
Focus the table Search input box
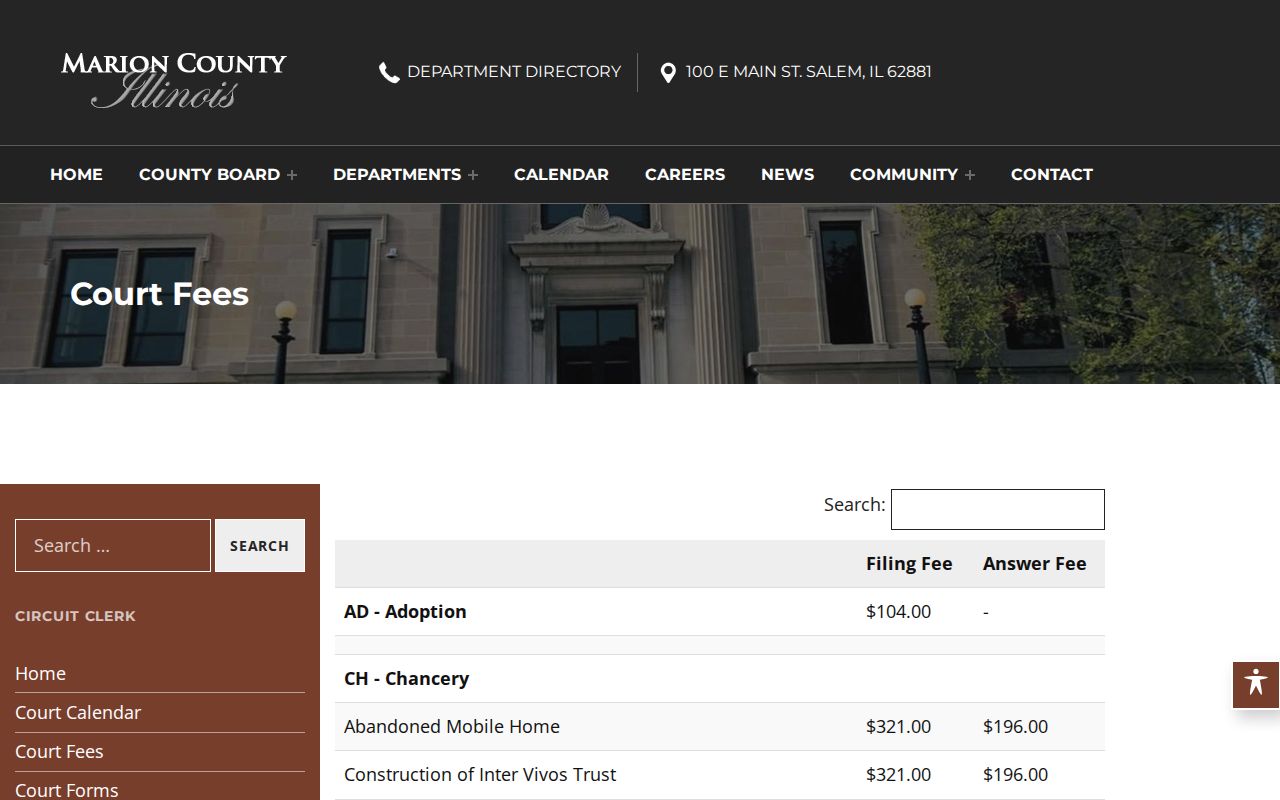(998, 509)
